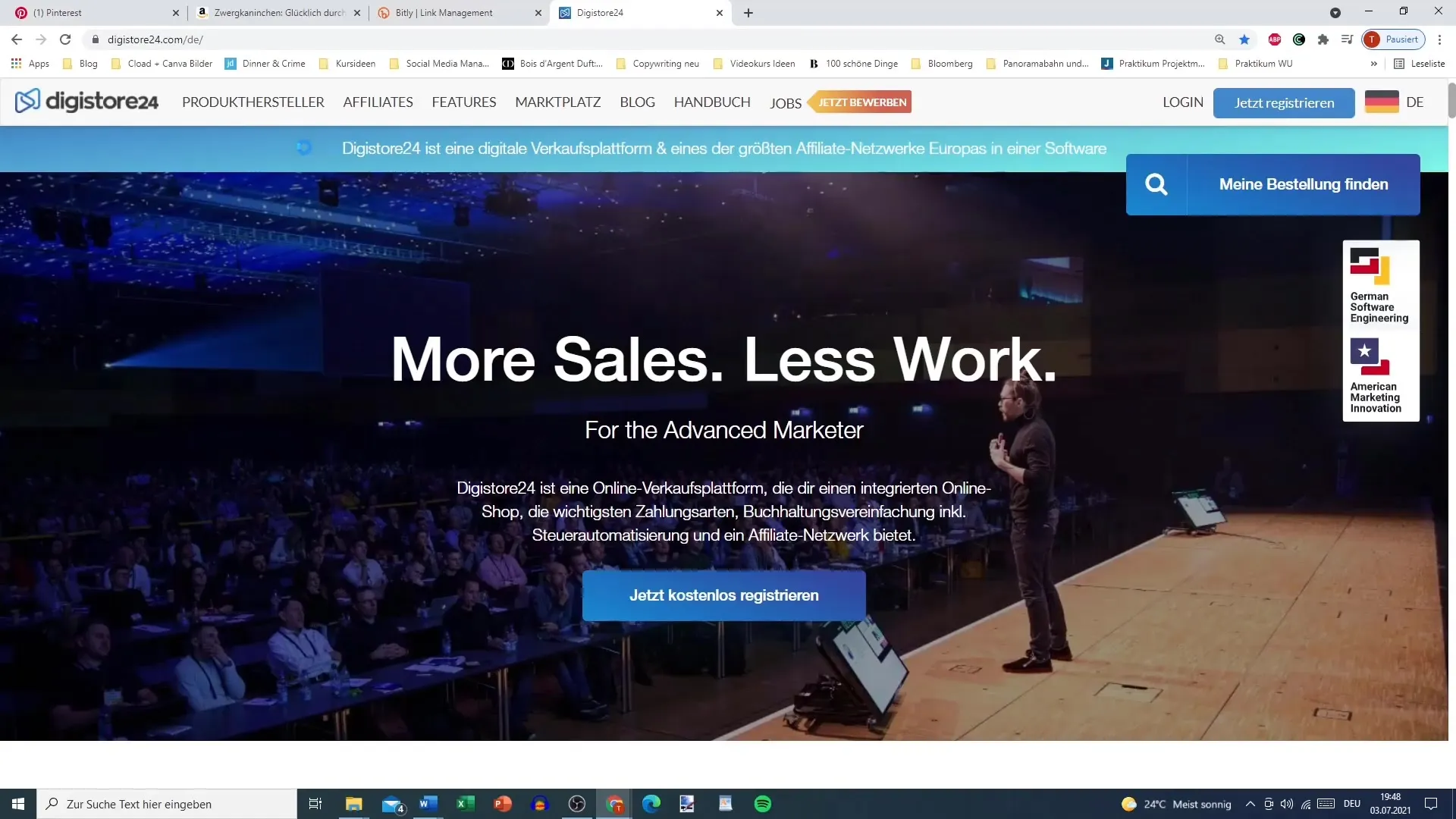Click Jetzt kostenlos registieren button

(724, 595)
